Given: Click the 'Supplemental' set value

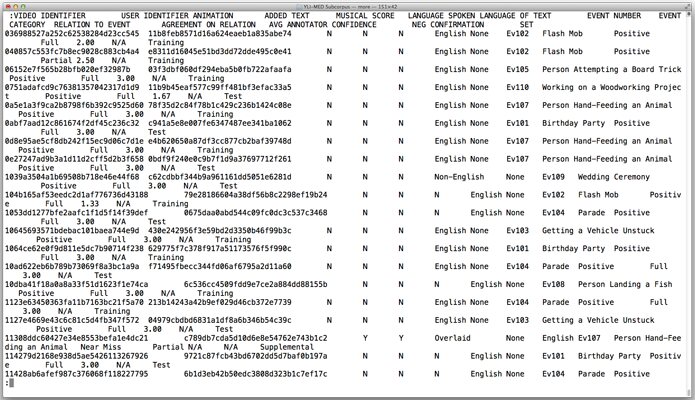Looking at the screenshot, I should pyautogui.click(x=287, y=347).
